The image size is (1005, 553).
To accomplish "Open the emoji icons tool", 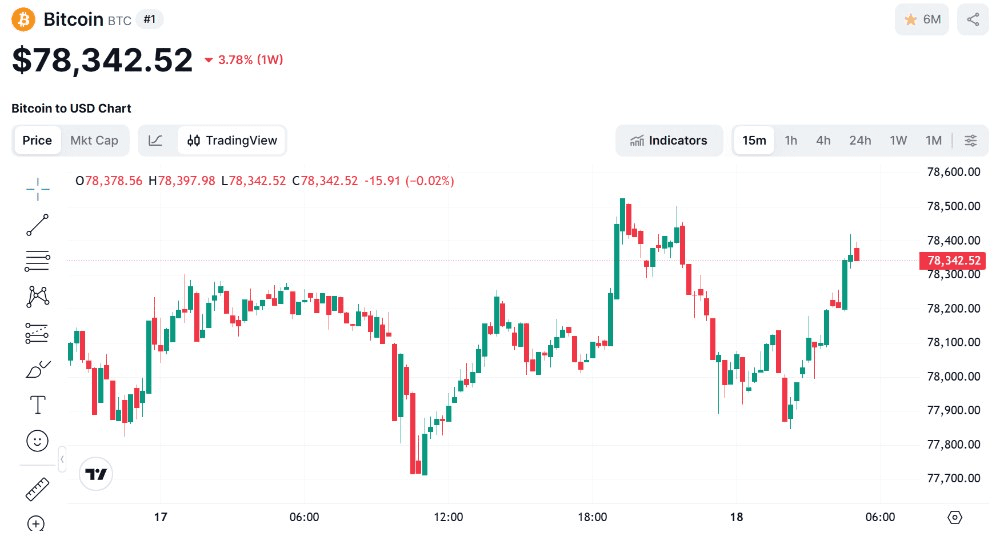I will (x=37, y=441).
